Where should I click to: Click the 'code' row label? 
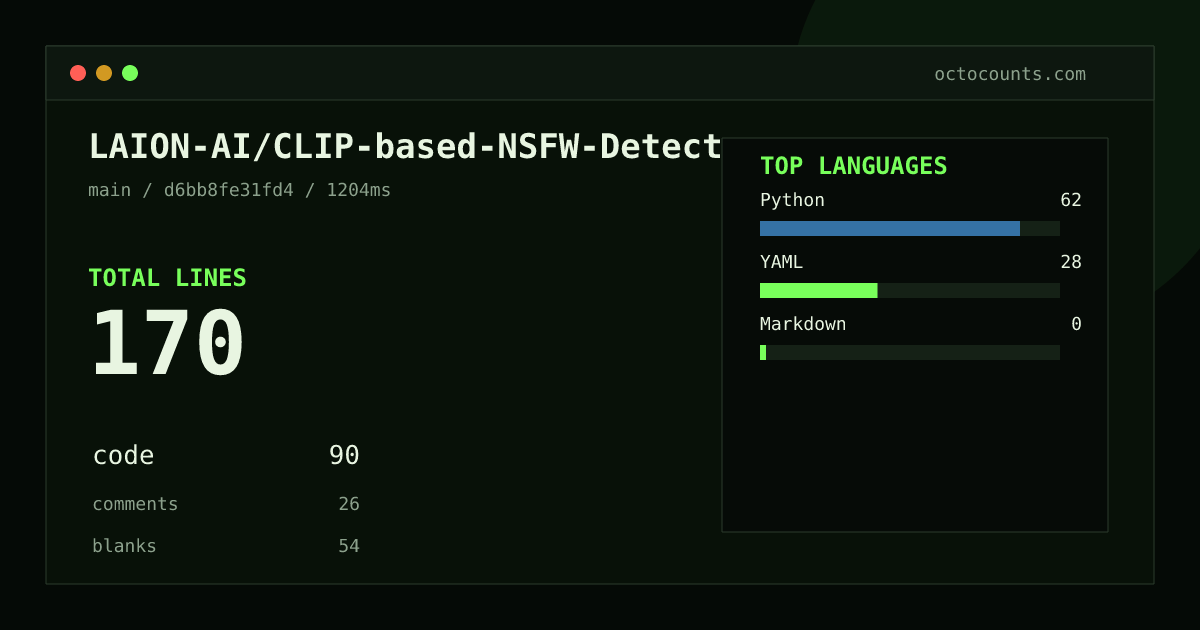click(x=124, y=456)
